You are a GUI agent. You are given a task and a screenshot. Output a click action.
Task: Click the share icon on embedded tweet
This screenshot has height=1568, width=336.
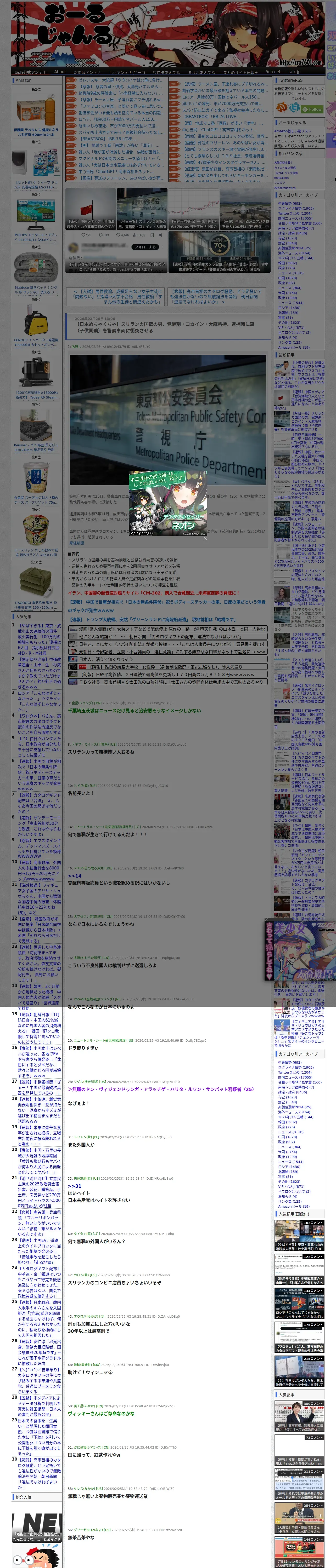pyautogui.click(x=161, y=234)
